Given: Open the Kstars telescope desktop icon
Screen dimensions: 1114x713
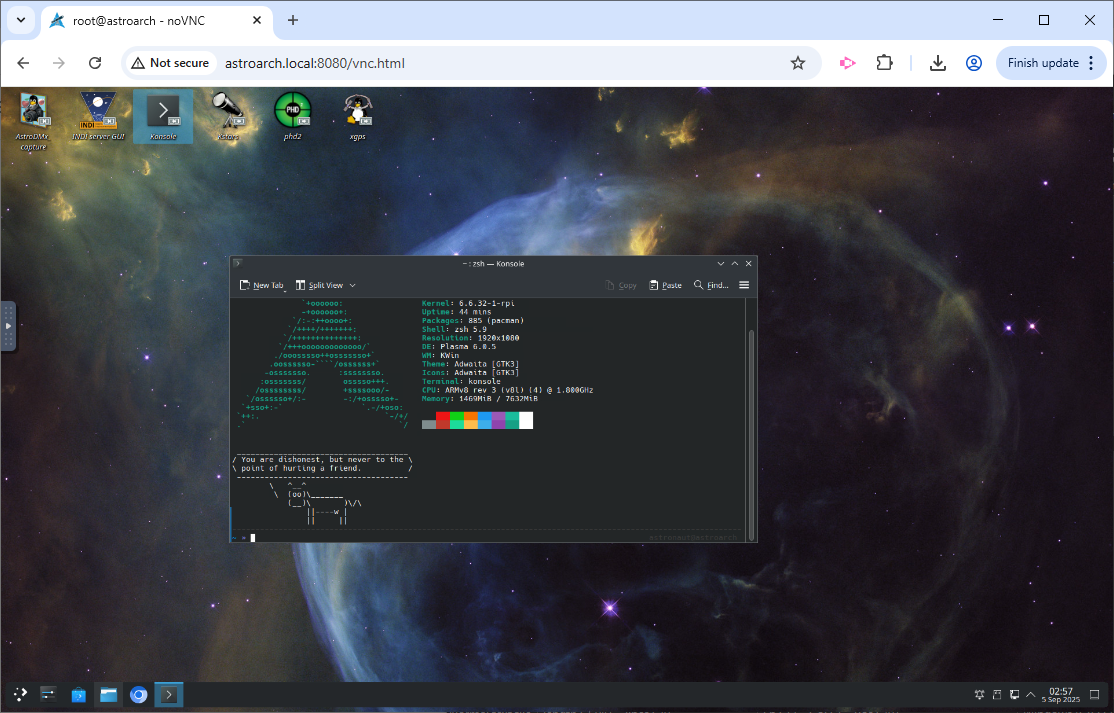Looking at the screenshot, I should click(x=227, y=116).
